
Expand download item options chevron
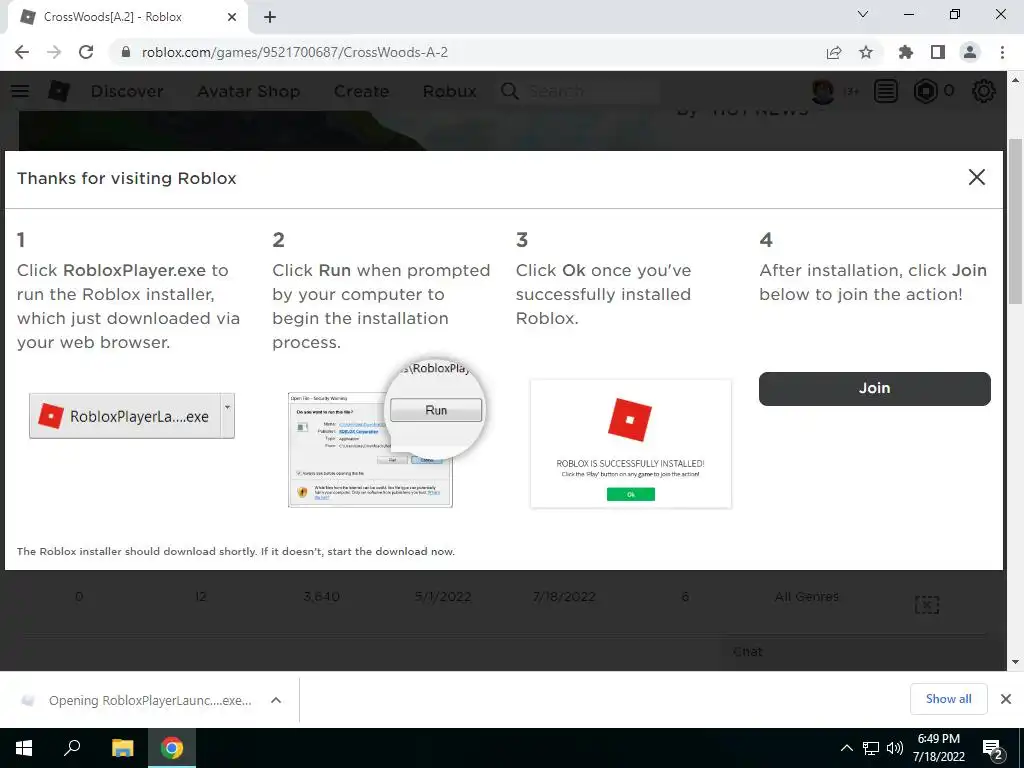(x=276, y=700)
